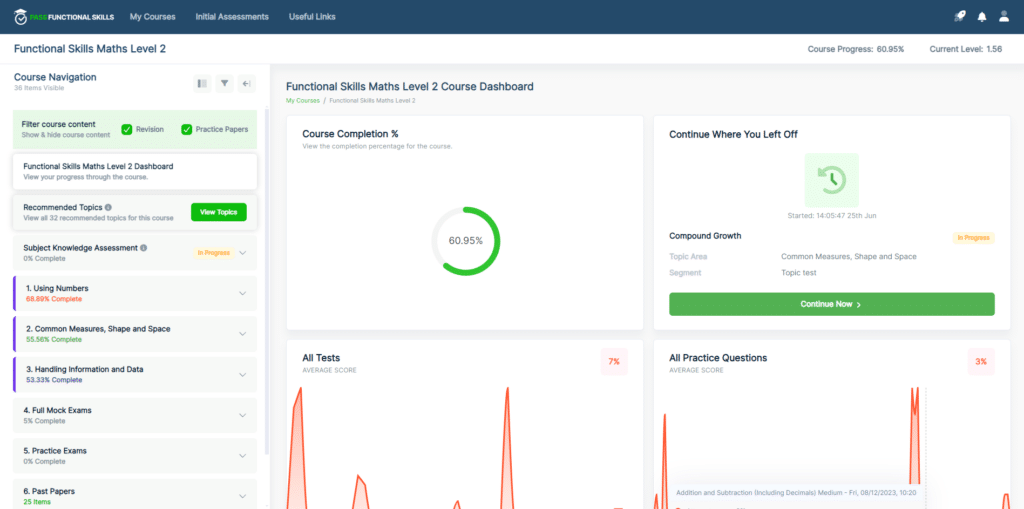This screenshot has width=1024, height=509.
Task: Expand Common Measures, Shape and Space section
Action: [242, 334]
